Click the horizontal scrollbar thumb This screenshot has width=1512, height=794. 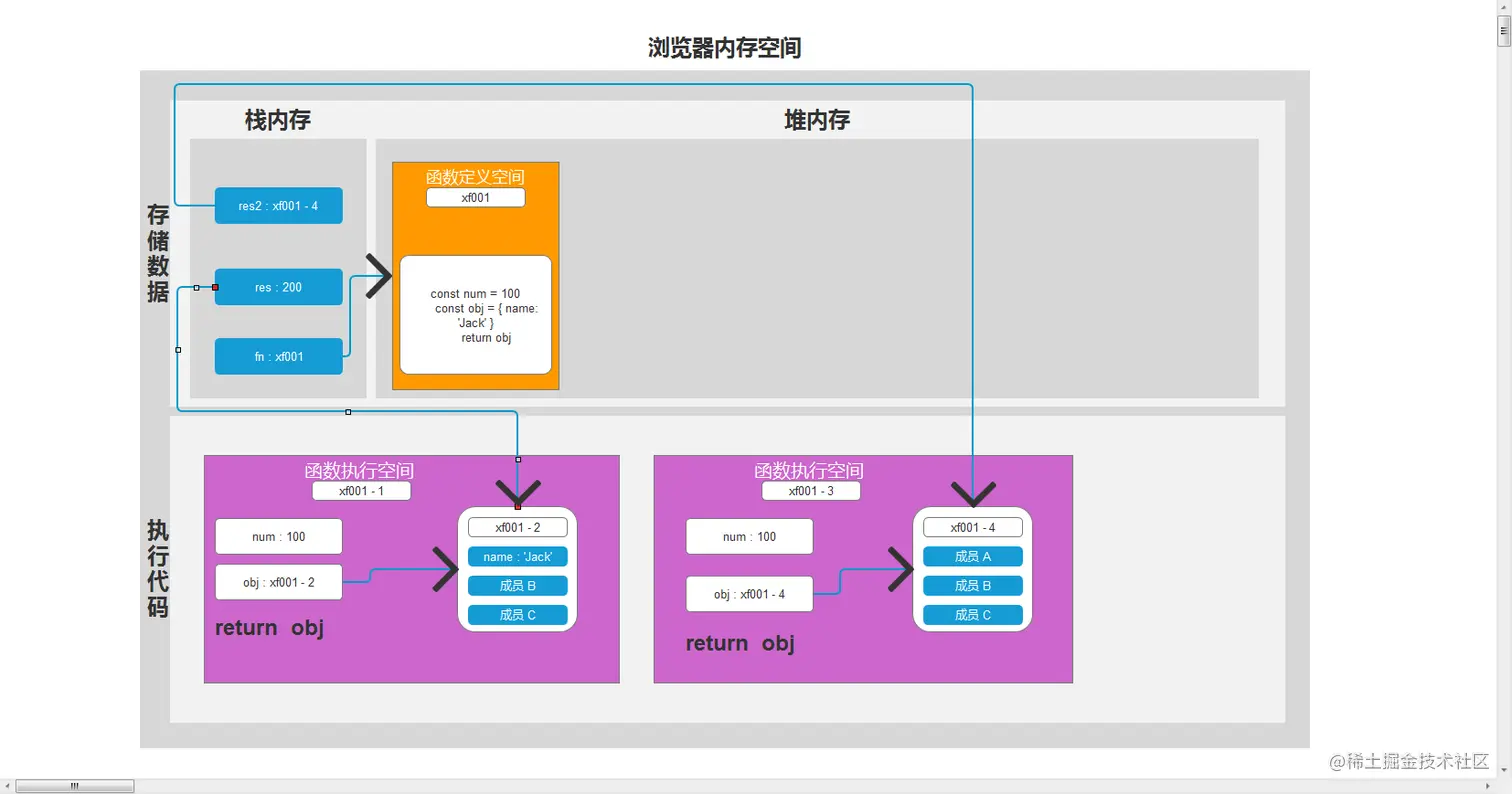(x=75, y=786)
